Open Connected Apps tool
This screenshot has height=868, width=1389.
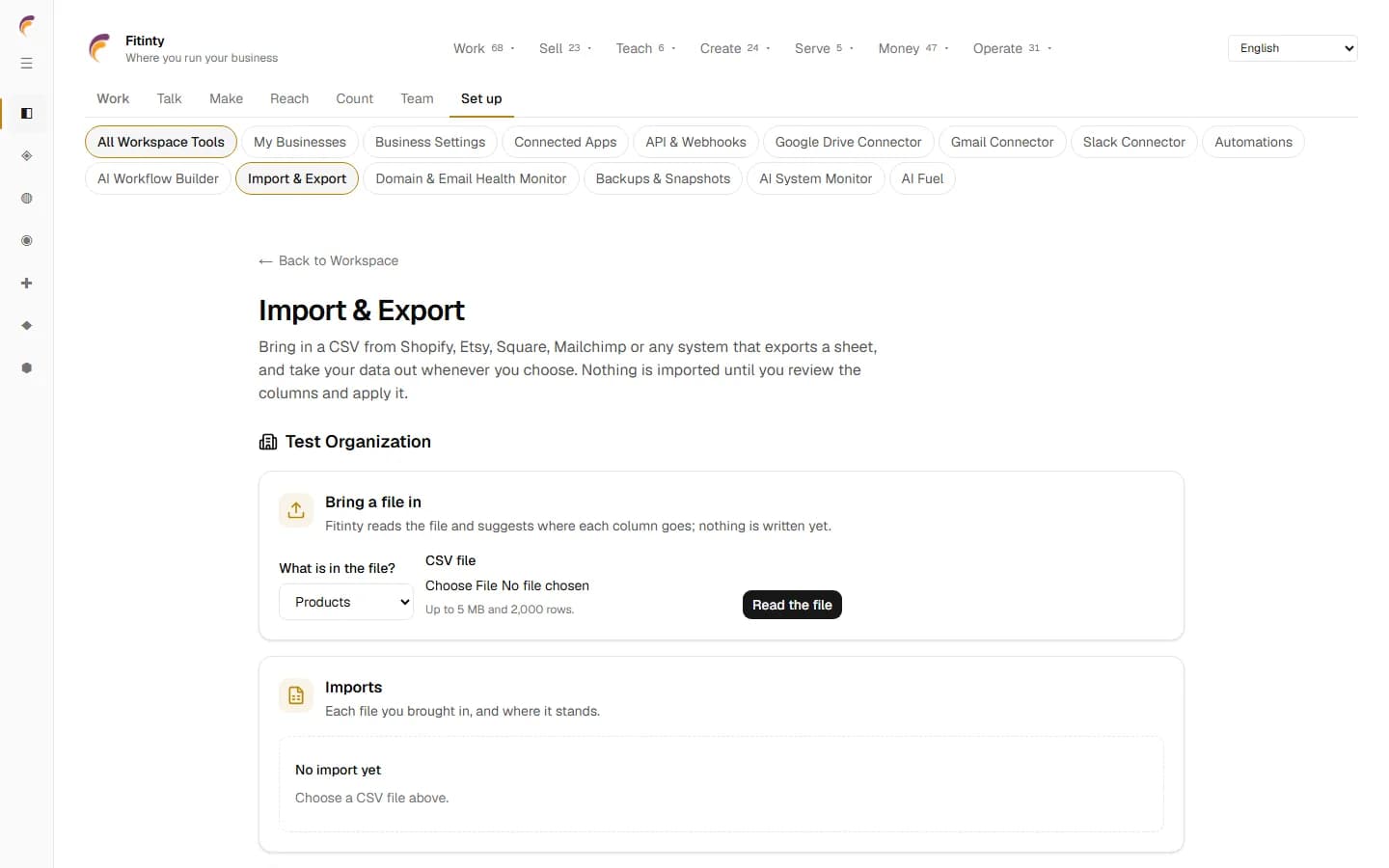[565, 142]
